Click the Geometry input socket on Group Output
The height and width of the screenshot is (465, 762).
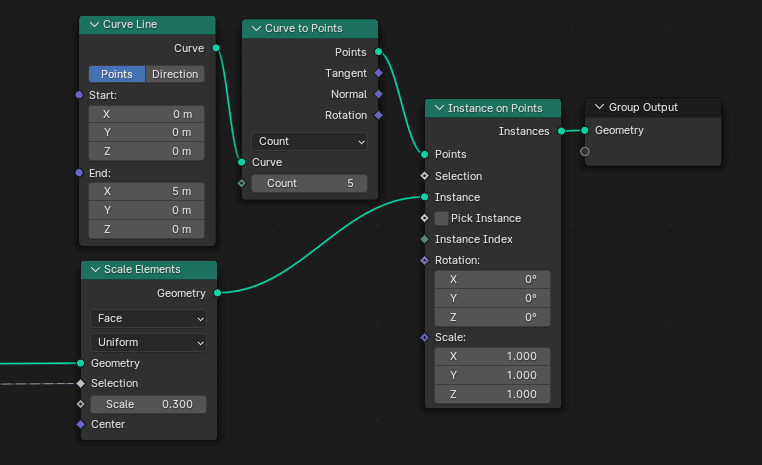(x=585, y=130)
